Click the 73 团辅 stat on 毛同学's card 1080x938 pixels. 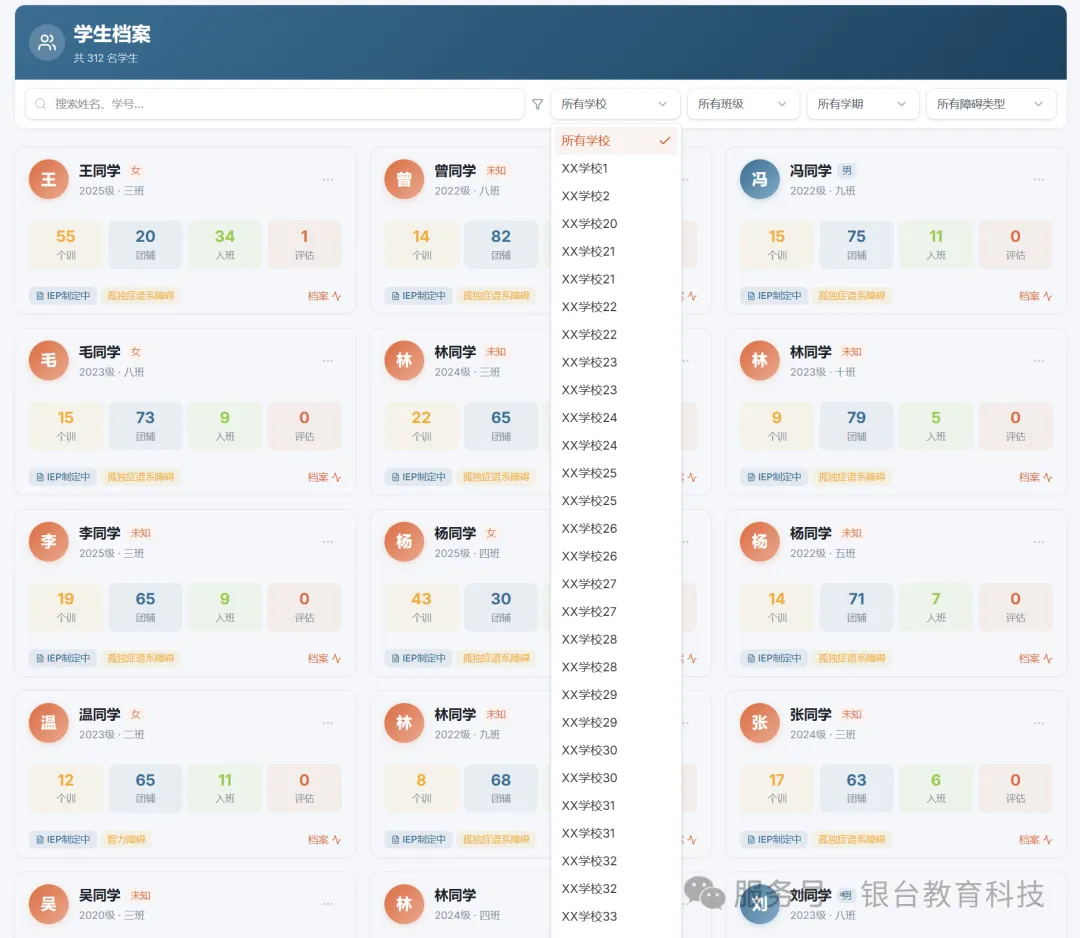click(x=145, y=426)
